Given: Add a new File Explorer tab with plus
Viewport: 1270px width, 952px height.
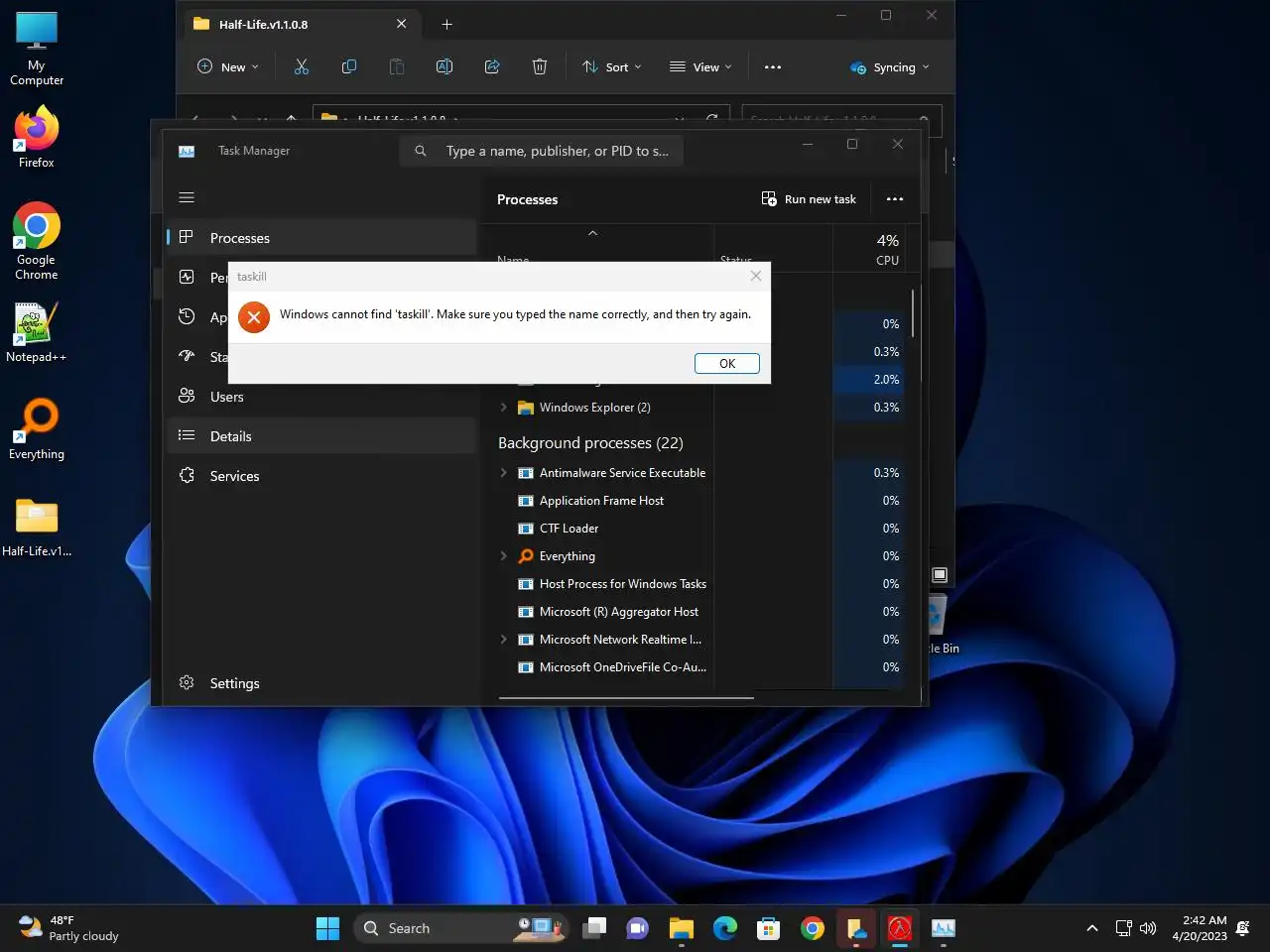Looking at the screenshot, I should click(x=446, y=24).
